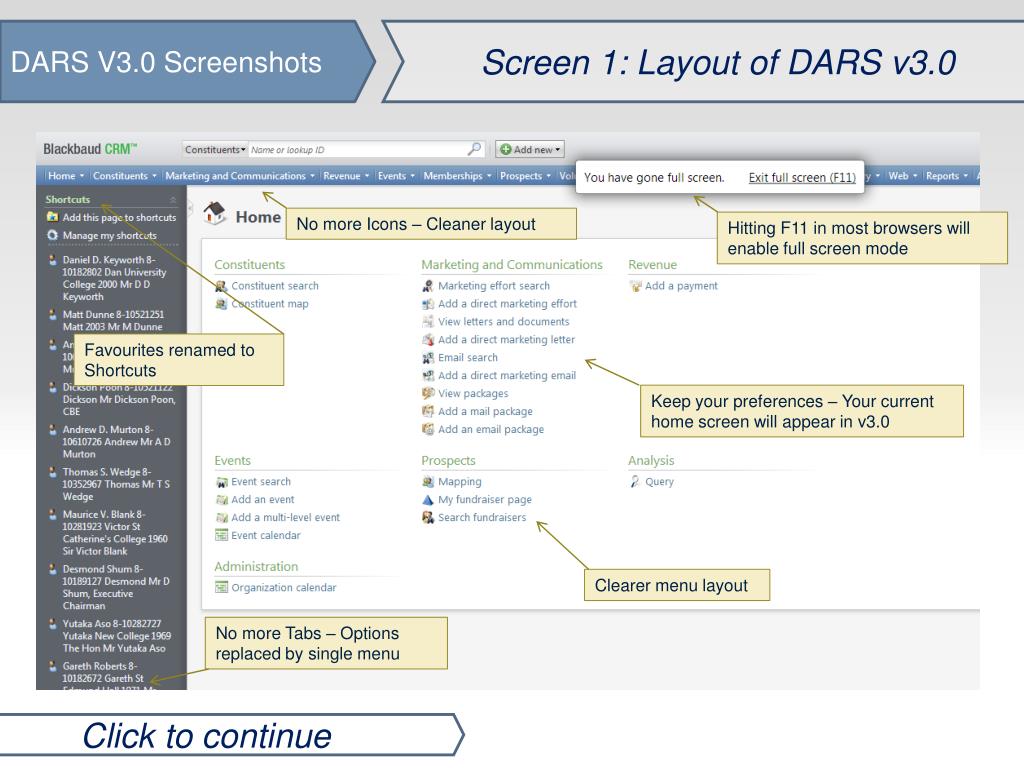Click the Marketing effort search icon

[428, 286]
